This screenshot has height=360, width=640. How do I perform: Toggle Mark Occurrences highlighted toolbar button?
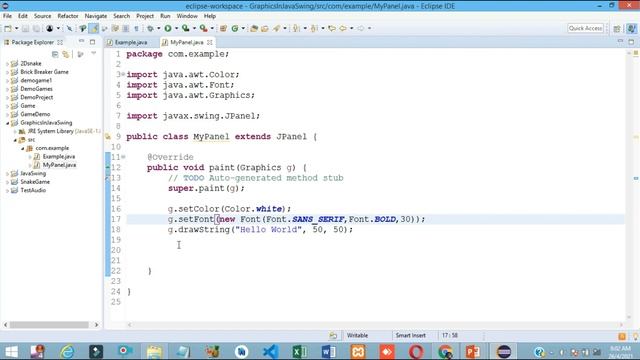point(93,28)
